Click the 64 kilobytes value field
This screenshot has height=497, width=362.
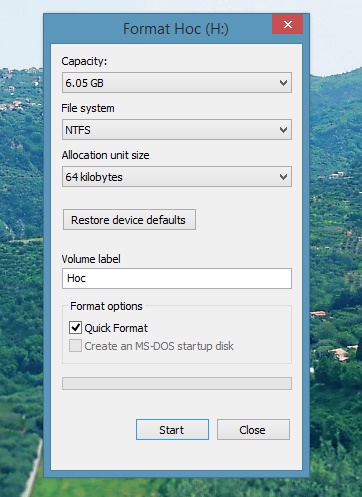[x=177, y=177]
